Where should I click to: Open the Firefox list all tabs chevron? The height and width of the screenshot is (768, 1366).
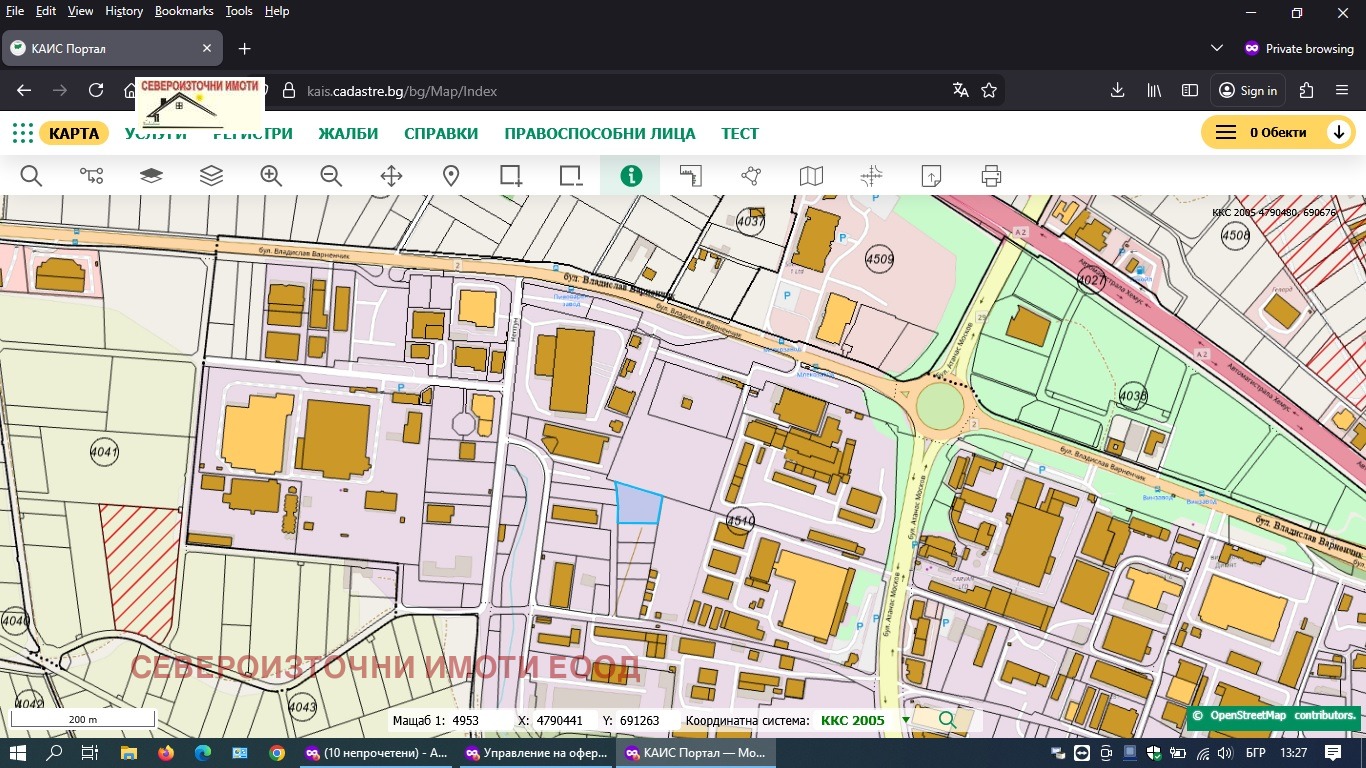1216,48
